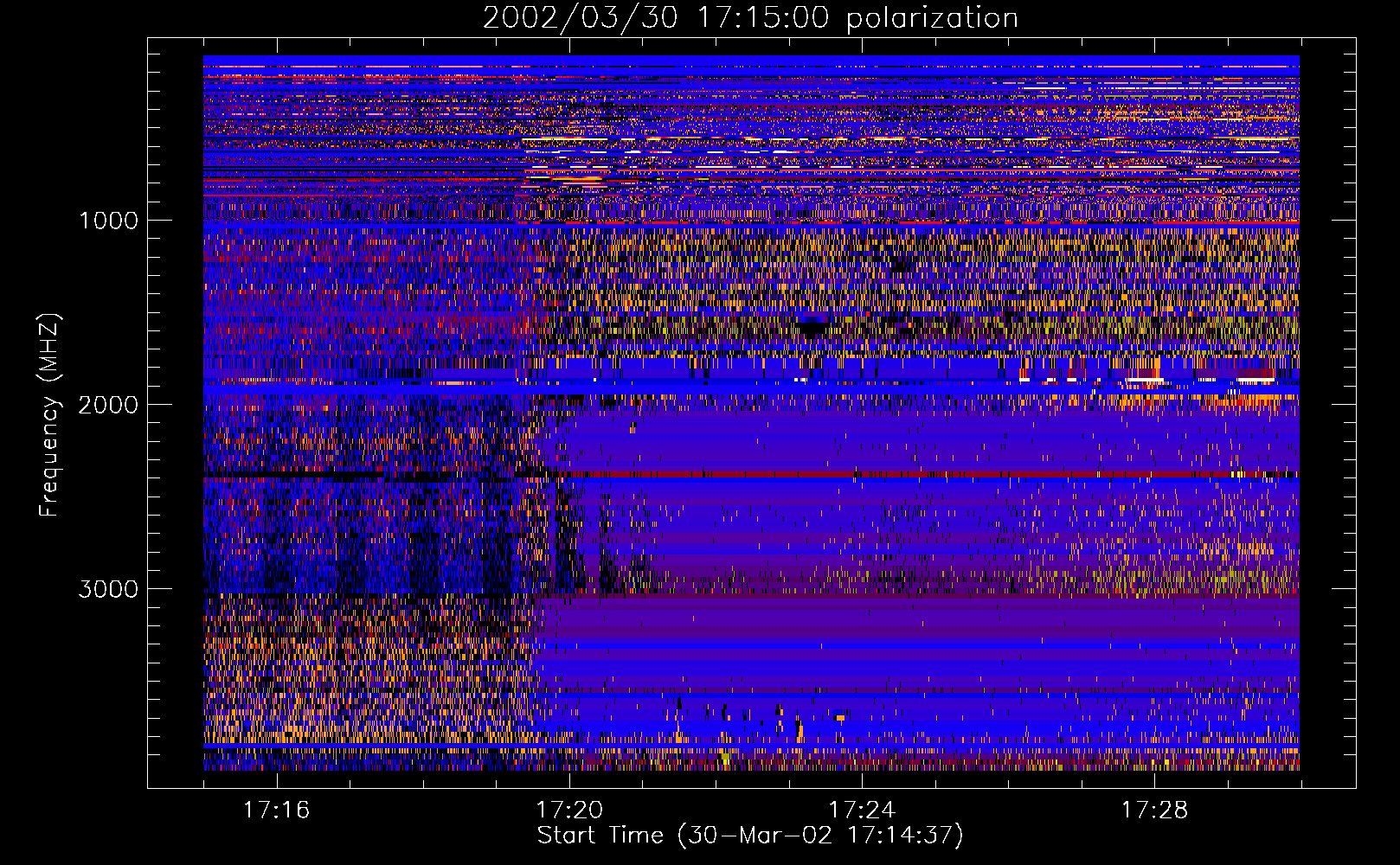Click the plot title "2002/03/30 17:15:00 polarization"
This screenshot has height=865, width=1400.
750,18
